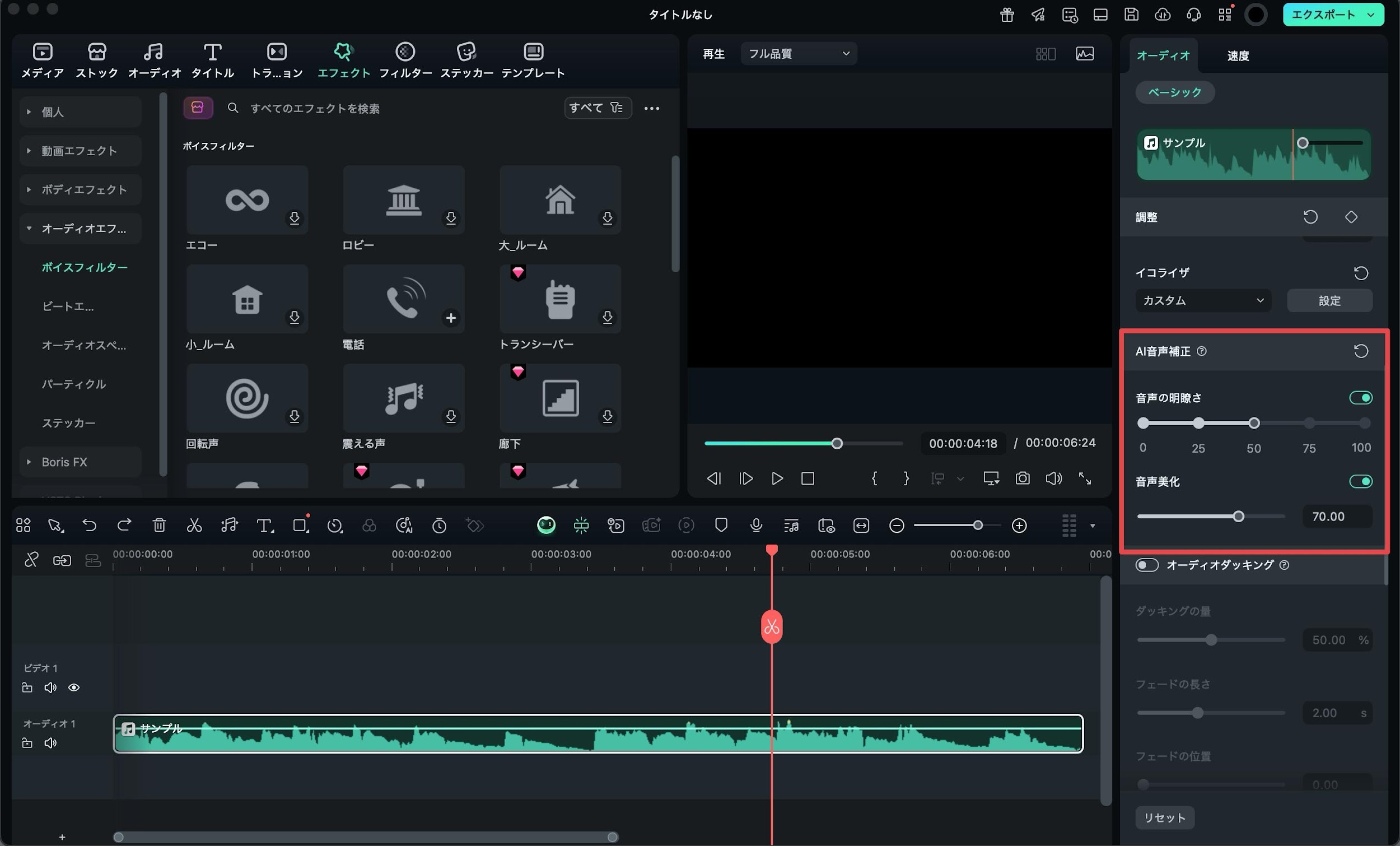Switch to the 速度 tab
The height and width of the screenshot is (846, 1400).
coord(1239,55)
